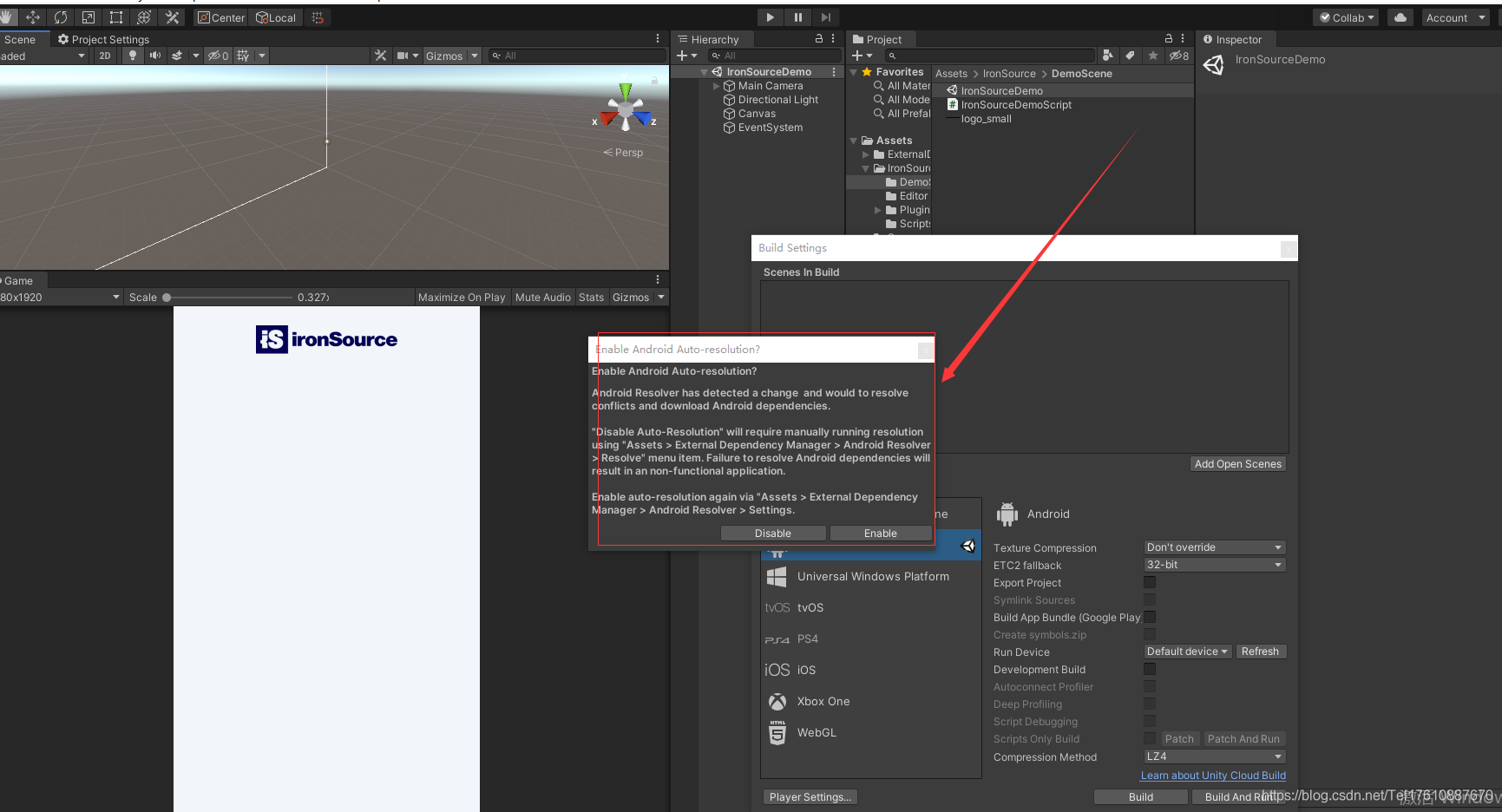This screenshot has width=1502, height=812.
Task: Click the Pause button
Action: click(797, 17)
